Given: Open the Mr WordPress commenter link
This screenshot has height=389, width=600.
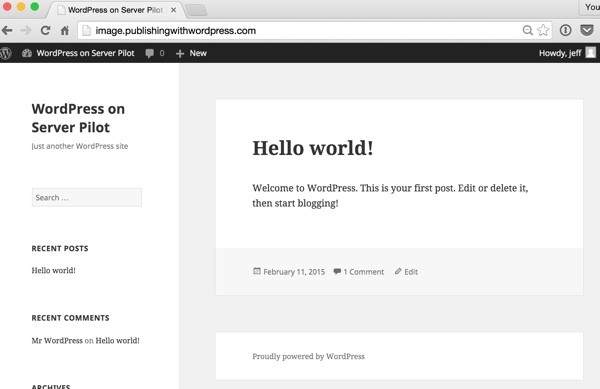Looking at the screenshot, I should tap(57, 340).
